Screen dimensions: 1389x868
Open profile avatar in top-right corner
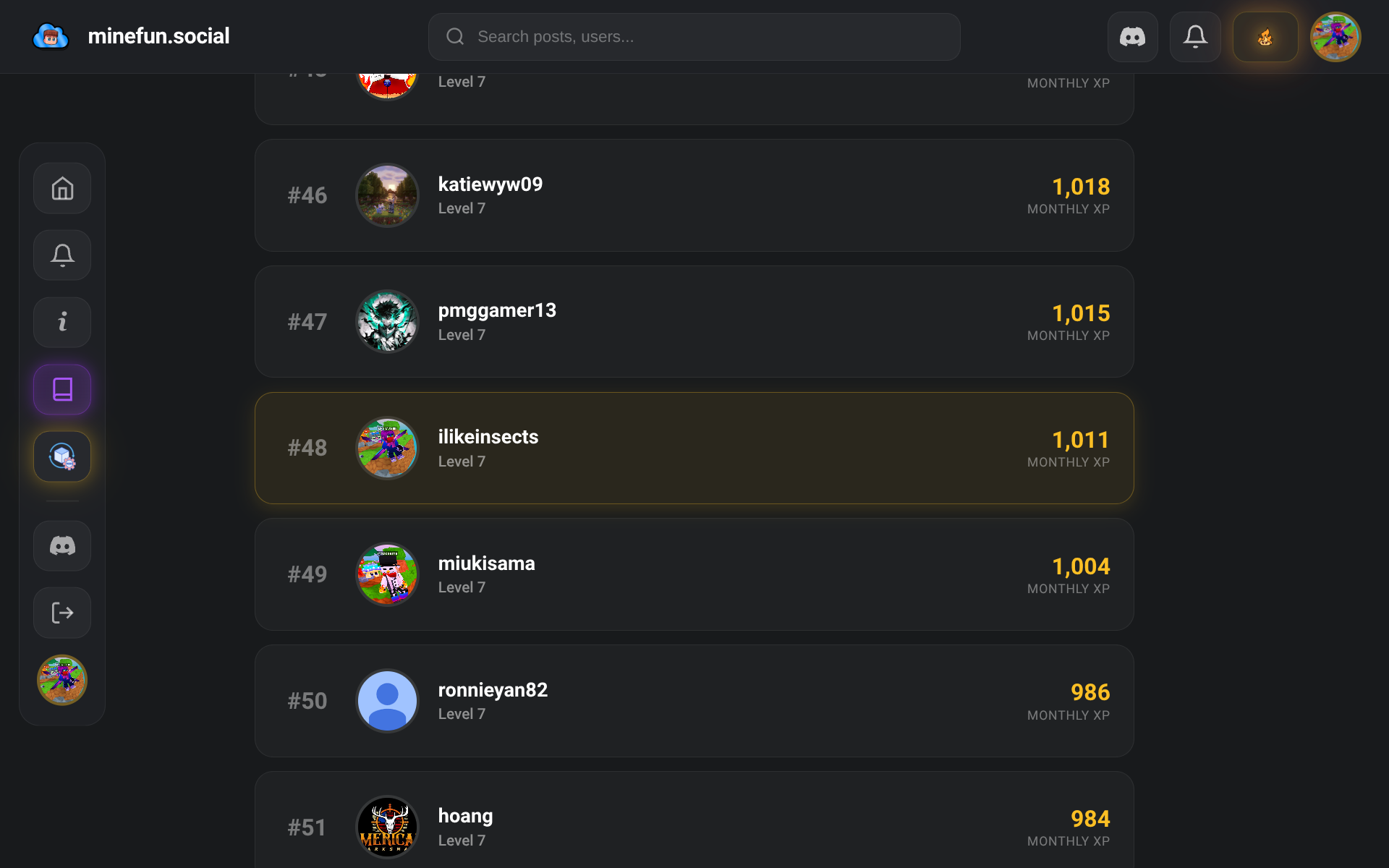coord(1335,37)
